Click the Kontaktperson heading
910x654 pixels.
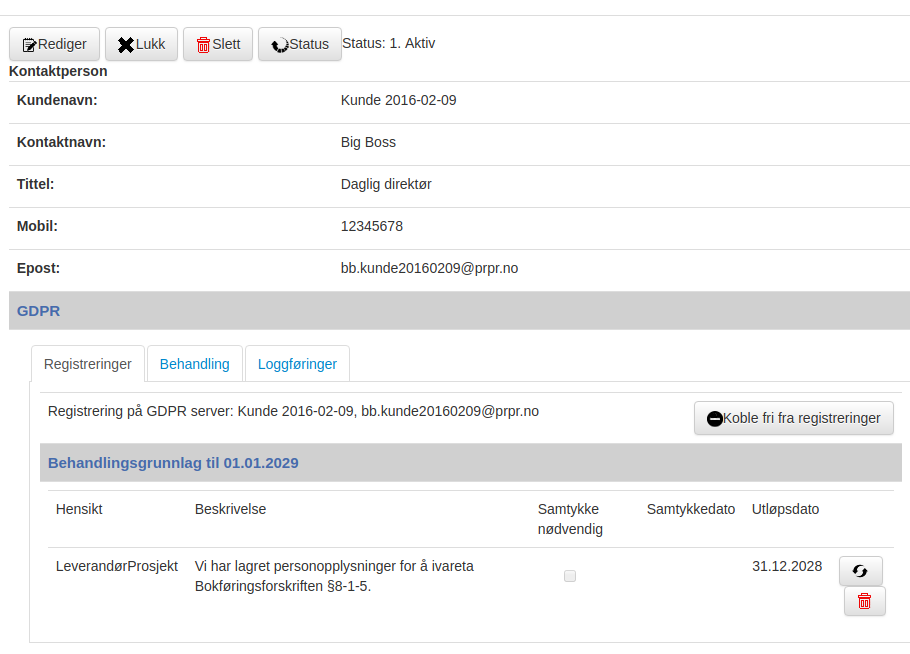58,71
